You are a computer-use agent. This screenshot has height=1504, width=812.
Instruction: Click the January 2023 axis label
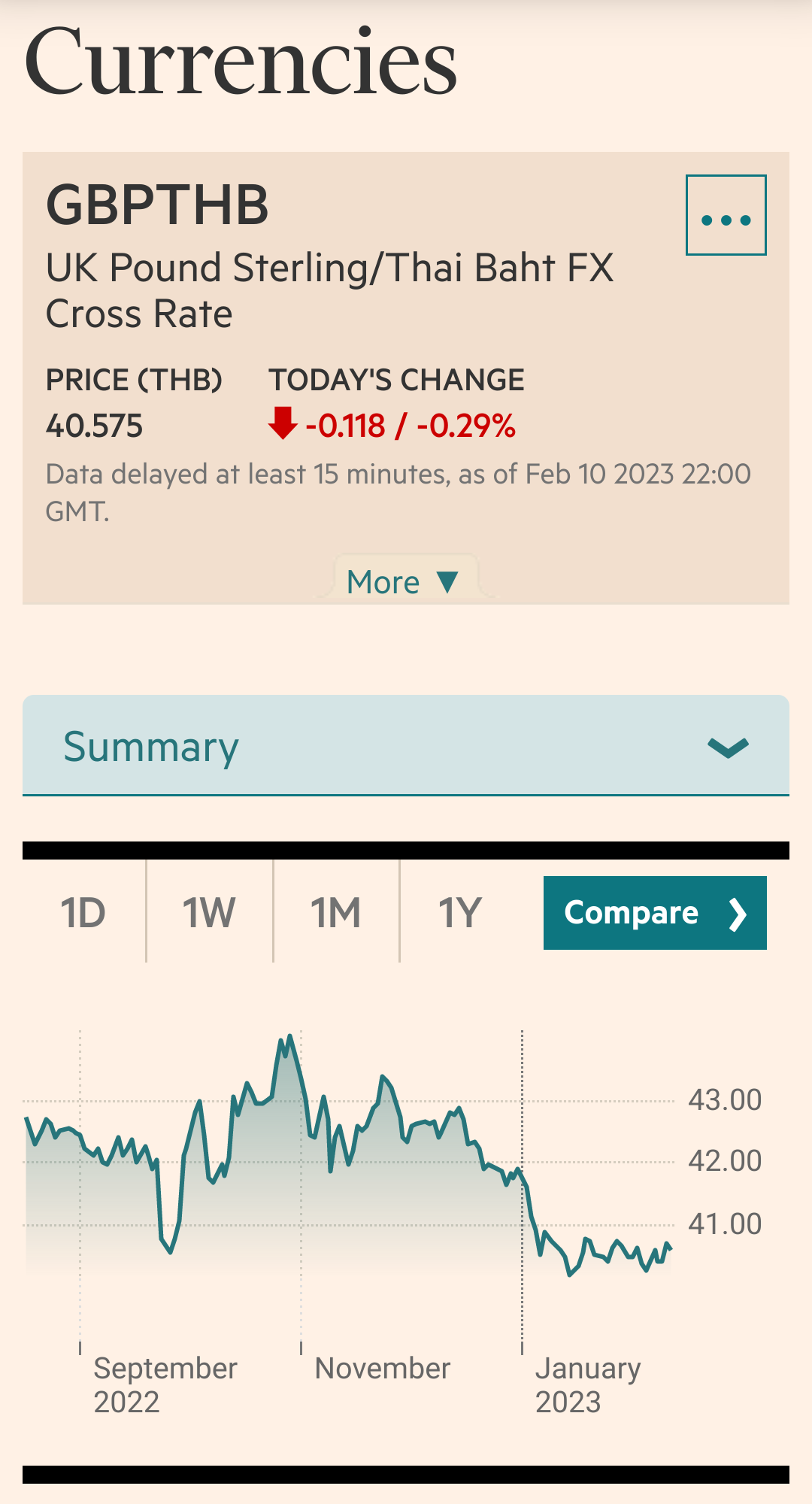(587, 1384)
